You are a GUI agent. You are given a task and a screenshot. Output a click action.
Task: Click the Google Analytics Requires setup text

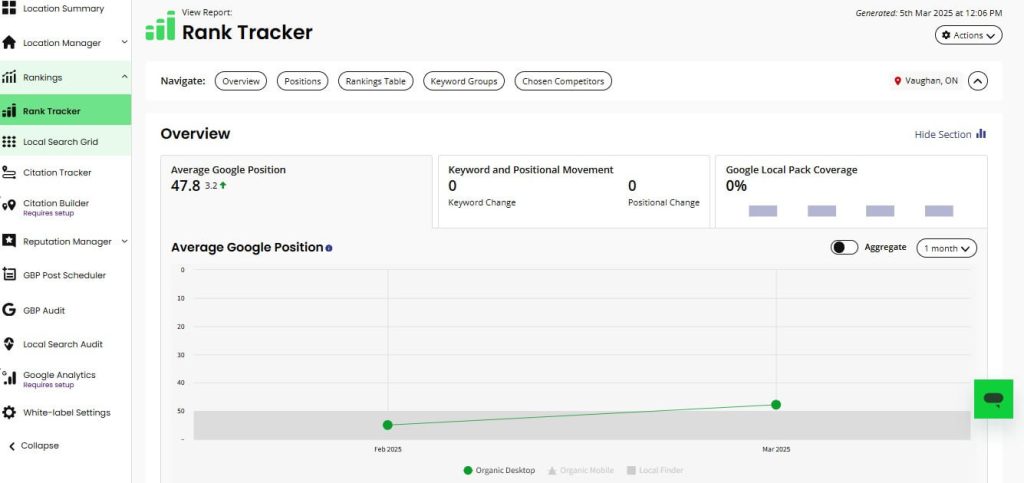[x=48, y=385]
